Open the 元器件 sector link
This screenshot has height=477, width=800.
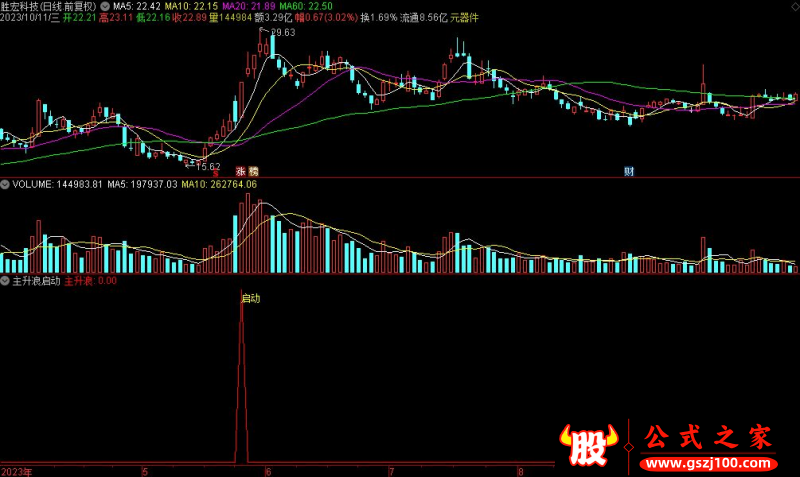click(464, 18)
